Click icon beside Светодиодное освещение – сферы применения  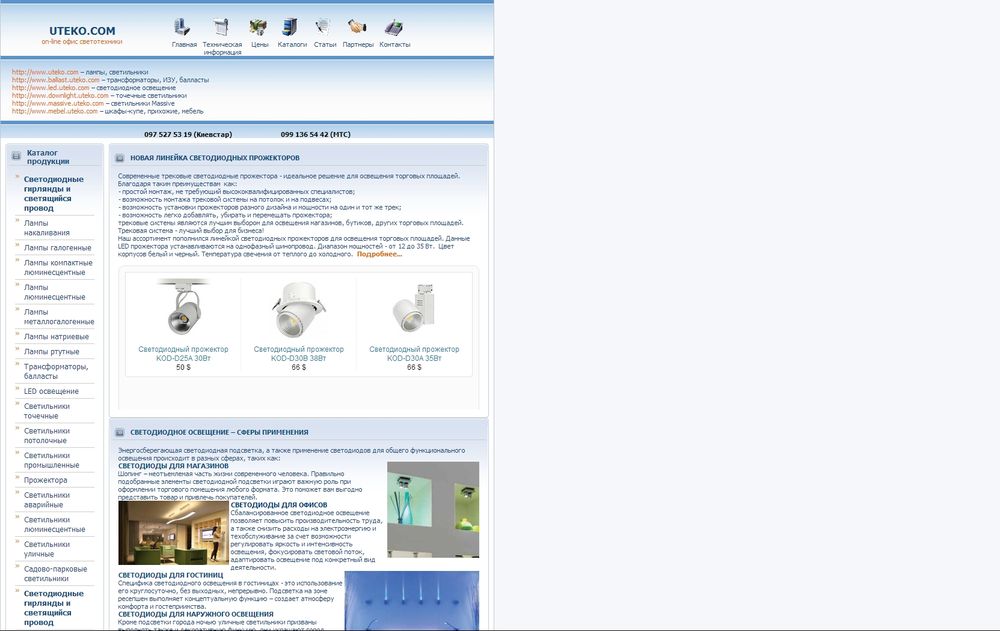coord(119,432)
